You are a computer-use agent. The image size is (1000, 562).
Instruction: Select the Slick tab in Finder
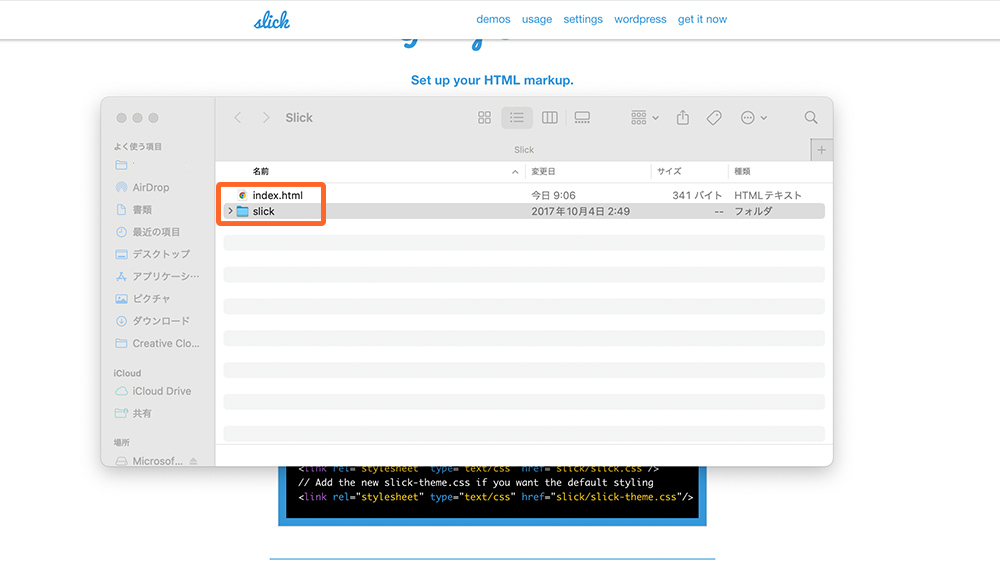pyautogui.click(x=524, y=150)
